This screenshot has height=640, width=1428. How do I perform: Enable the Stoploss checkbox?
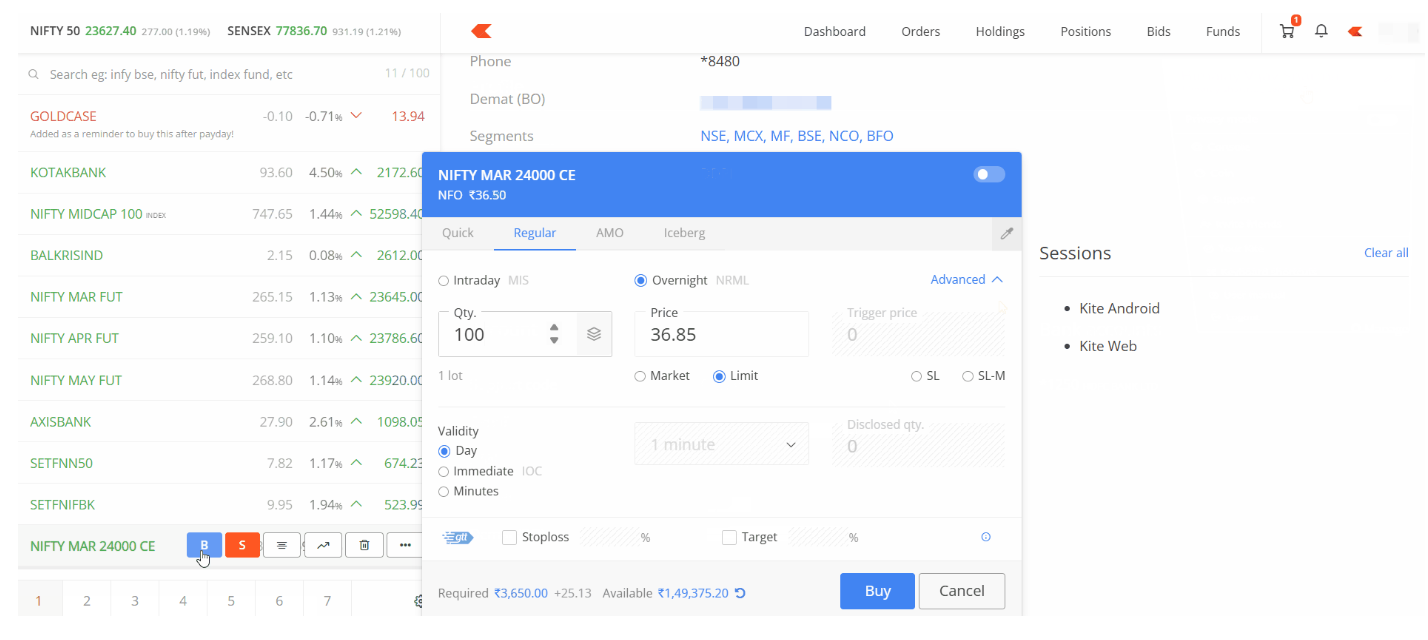[x=509, y=538]
